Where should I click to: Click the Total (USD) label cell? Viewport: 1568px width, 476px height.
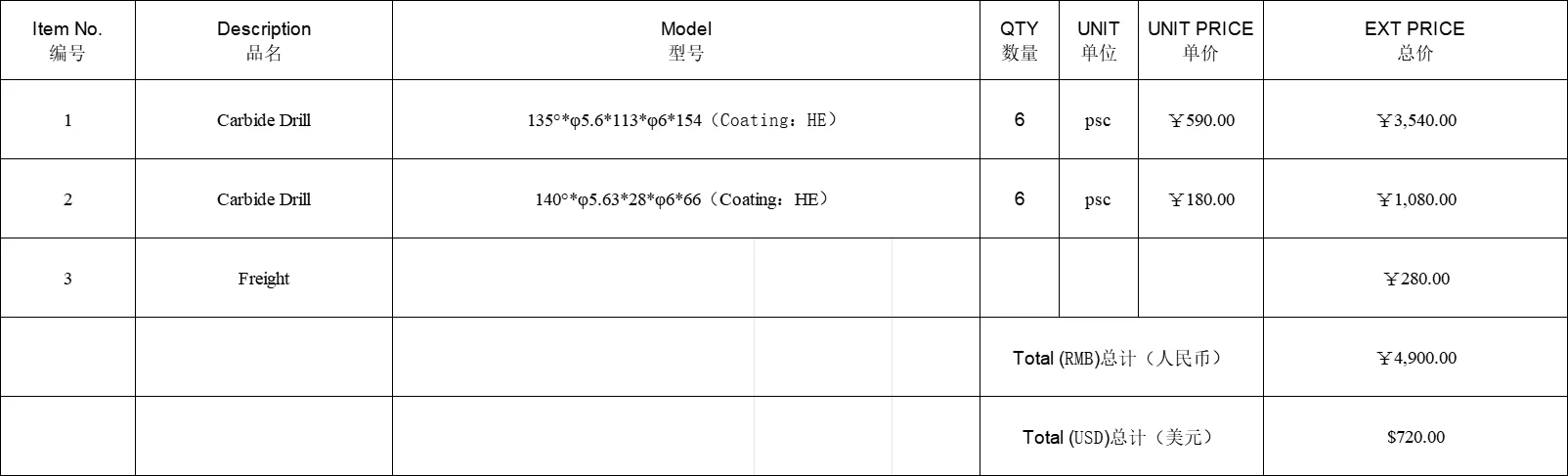(1121, 436)
